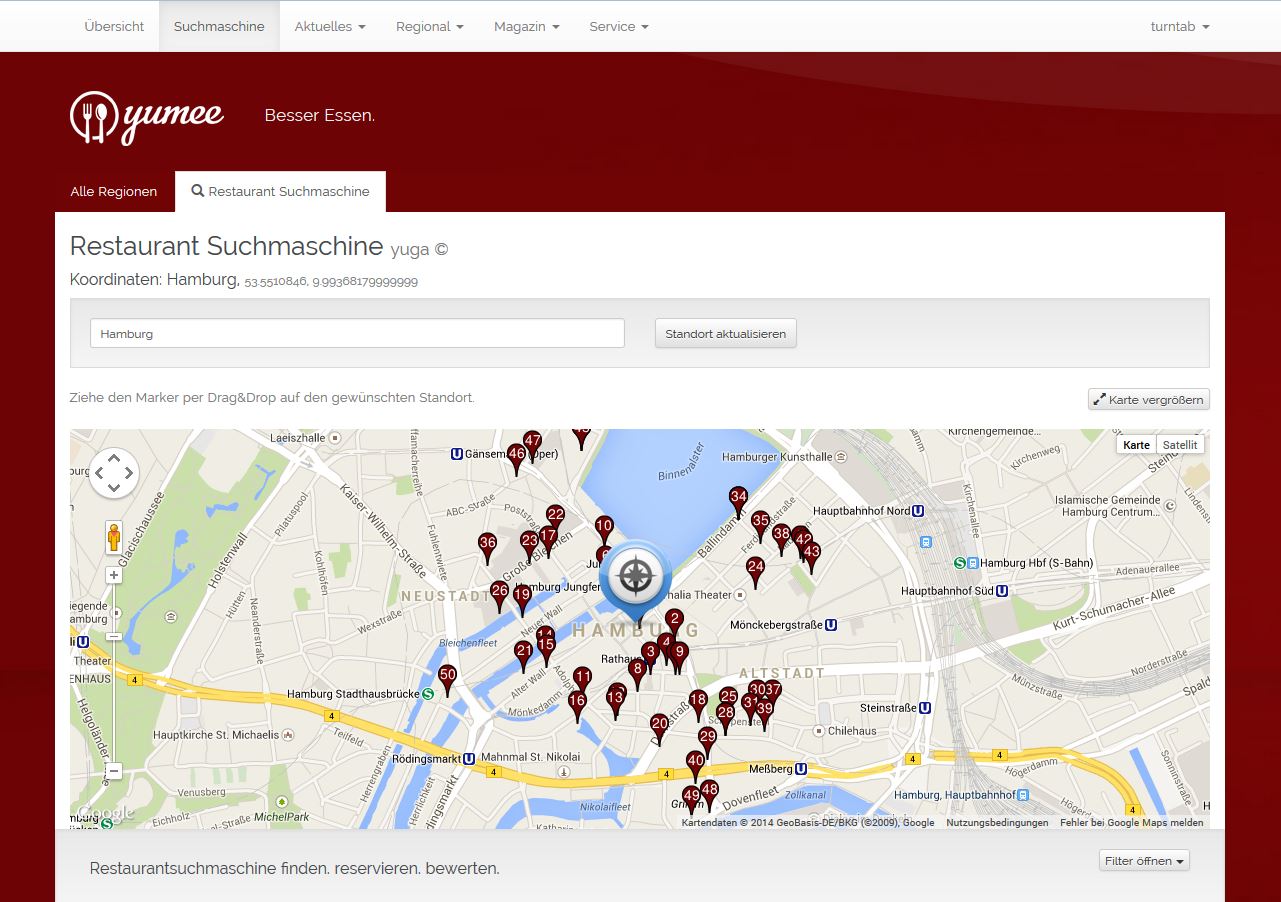Click the blue compass location marker
Image resolution: width=1281 pixels, height=902 pixels.
coord(635,582)
